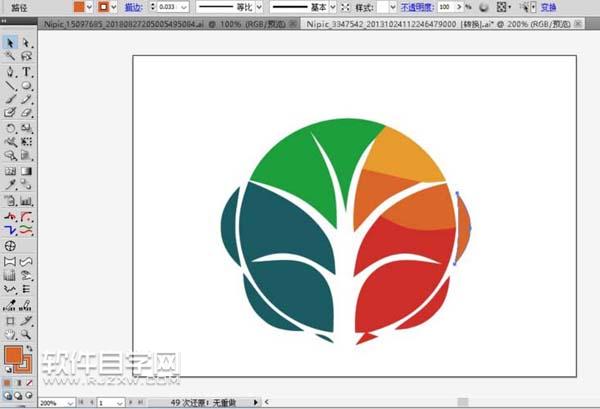
Task: Select the Direct Selection tool
Action: [27, 43]
